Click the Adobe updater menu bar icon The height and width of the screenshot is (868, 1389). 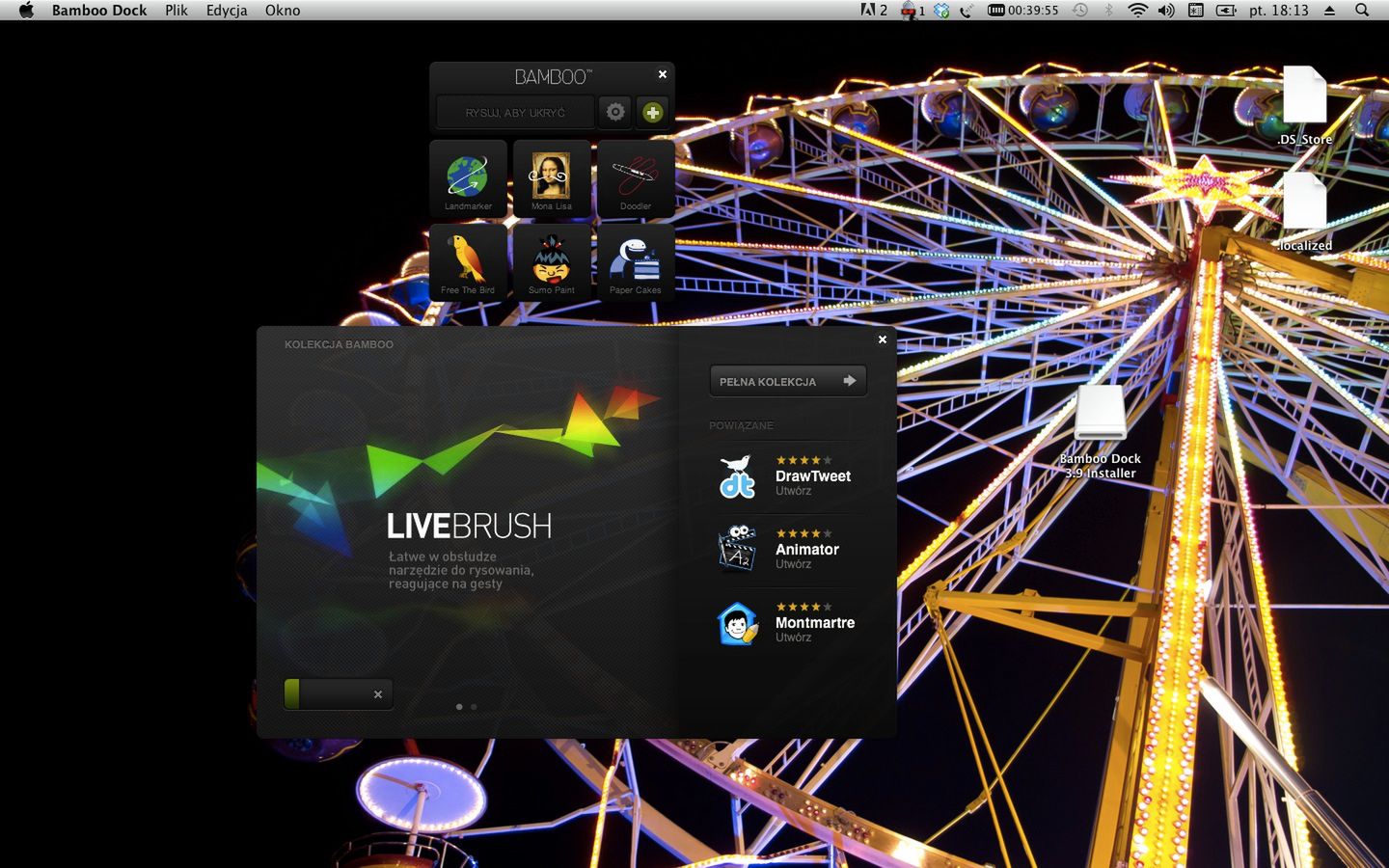pyautogui.click(x=873, y=11)
